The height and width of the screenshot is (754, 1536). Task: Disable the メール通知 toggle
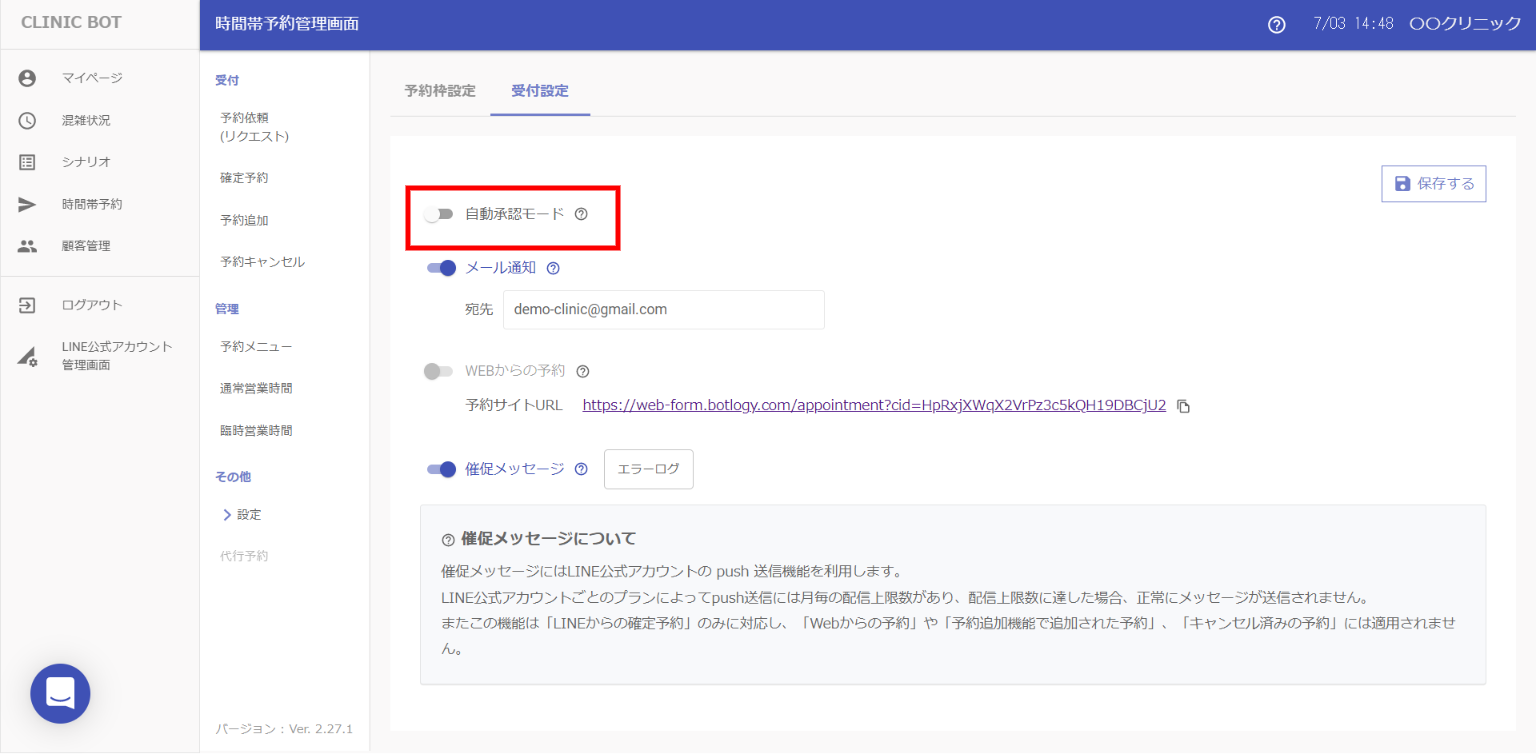[x=441, y=268]
